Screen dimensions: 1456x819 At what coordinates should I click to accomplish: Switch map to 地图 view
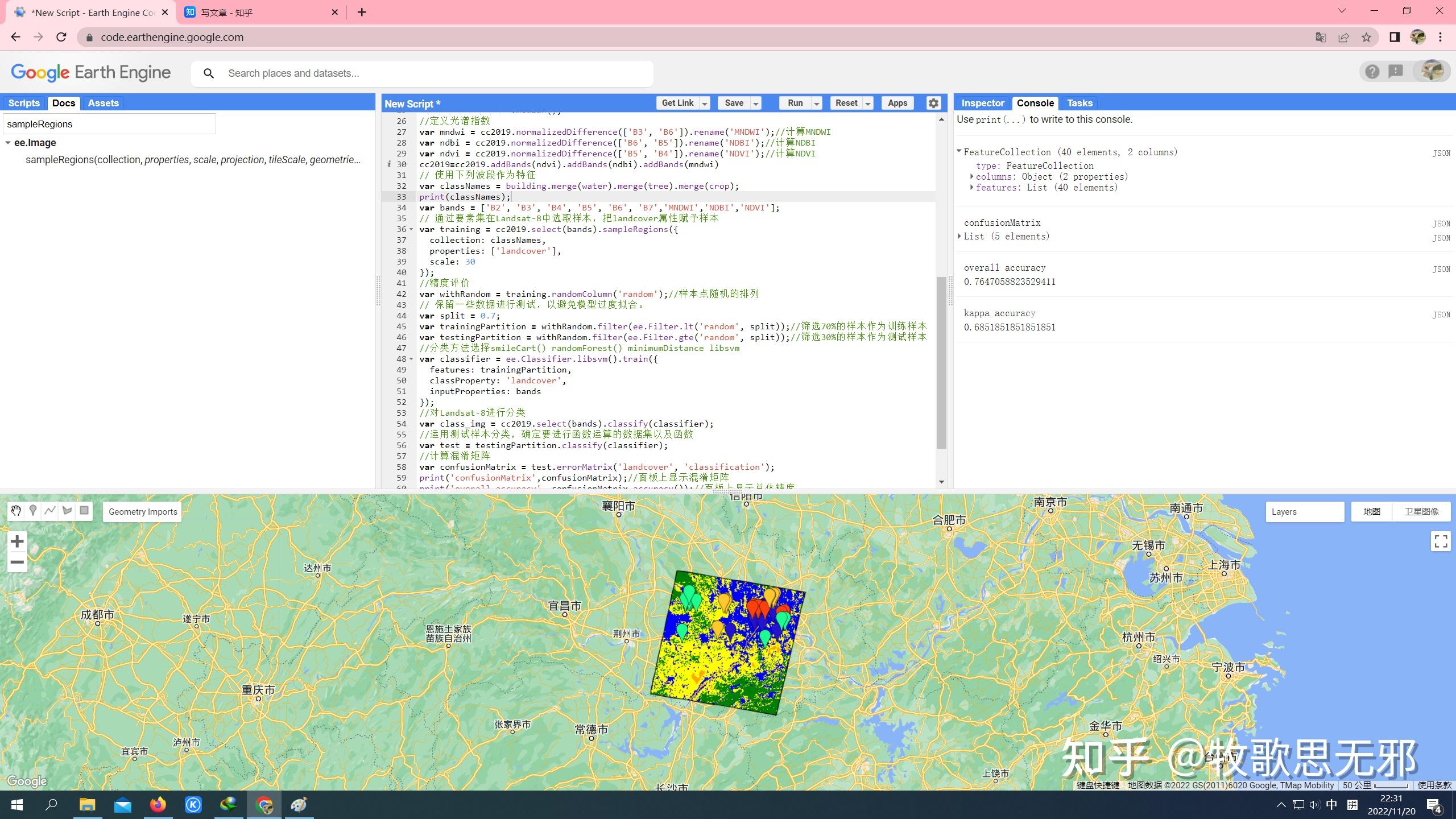click(1371, 511)
